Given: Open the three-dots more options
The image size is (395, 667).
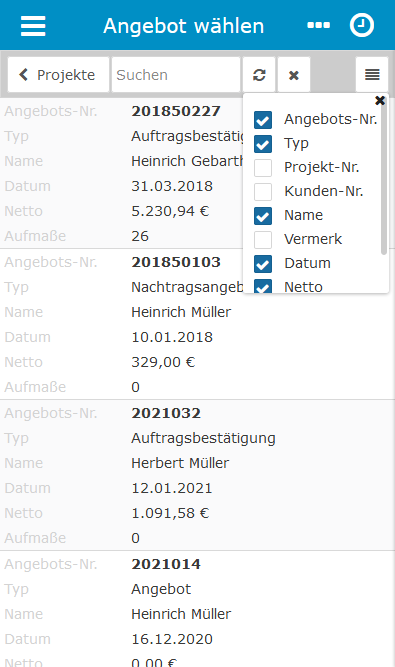Looking at the screenshot, I should pyautogui.click(x=318, y=26).
